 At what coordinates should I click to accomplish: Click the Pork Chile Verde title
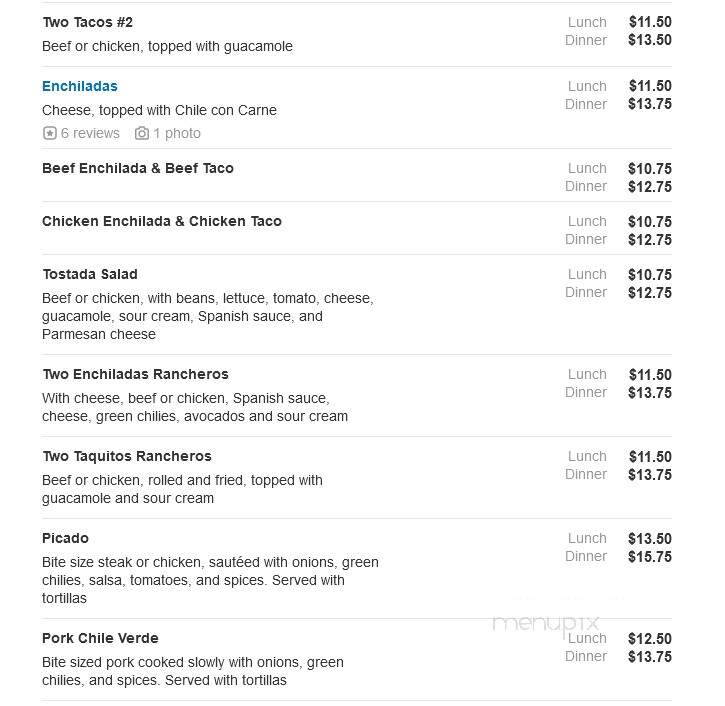[100, 638]
